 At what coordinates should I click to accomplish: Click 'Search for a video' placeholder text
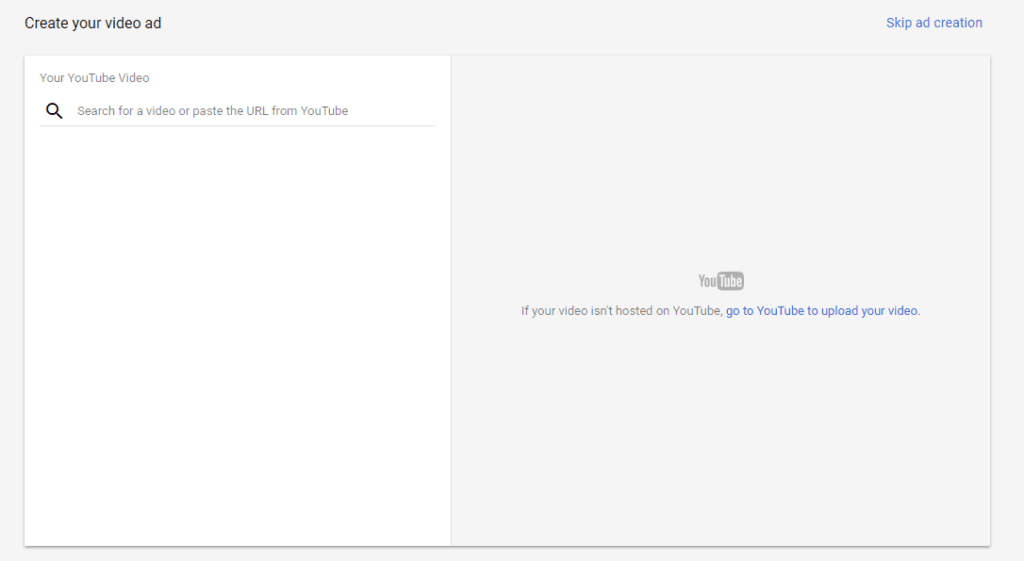click(125, 111)
